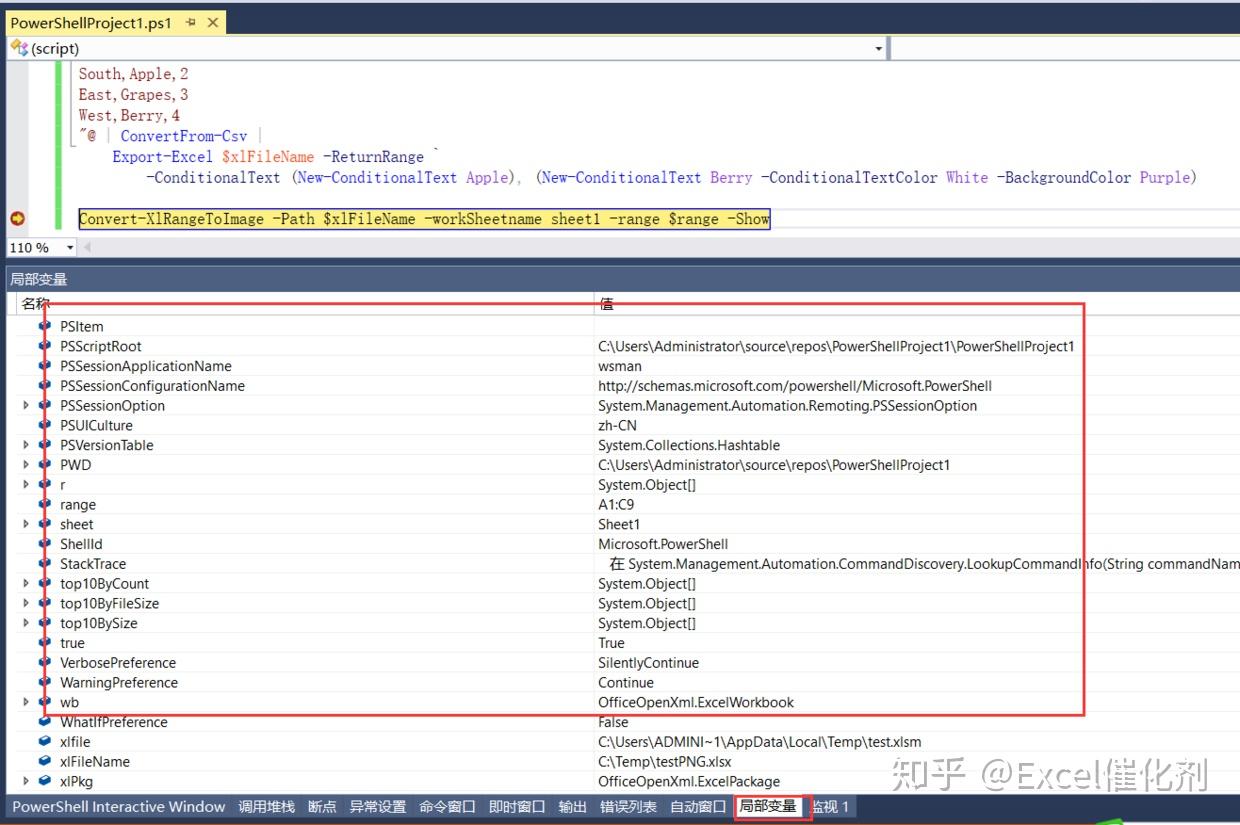Toggle a breakpoint on the Convert-XlRangeToImage line
Image resolution: width=1240 pixels, height=825 pixels.
point(16,218)
